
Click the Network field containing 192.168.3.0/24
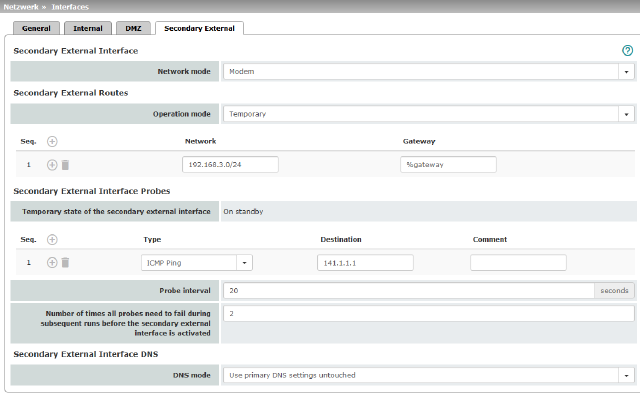click(230, 164)
